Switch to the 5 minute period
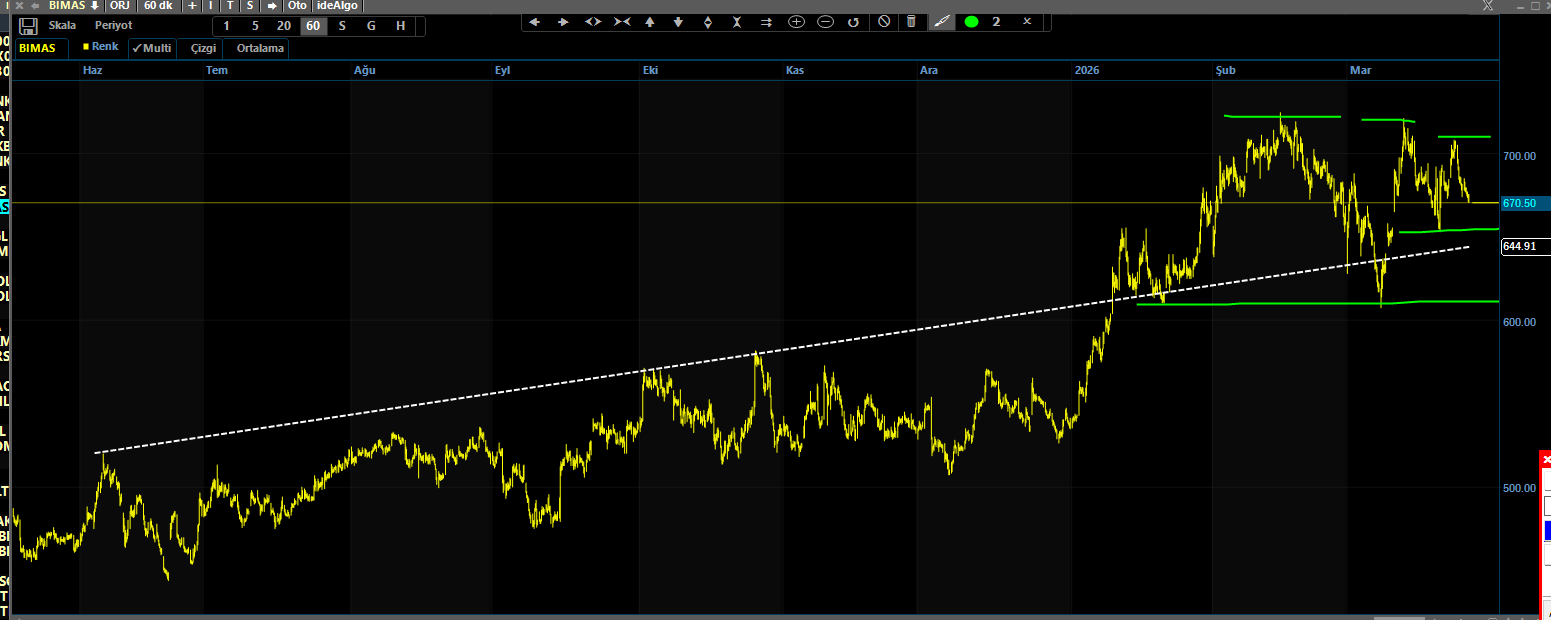This screenshot has height=620, width=1551. tap(255, 26)
